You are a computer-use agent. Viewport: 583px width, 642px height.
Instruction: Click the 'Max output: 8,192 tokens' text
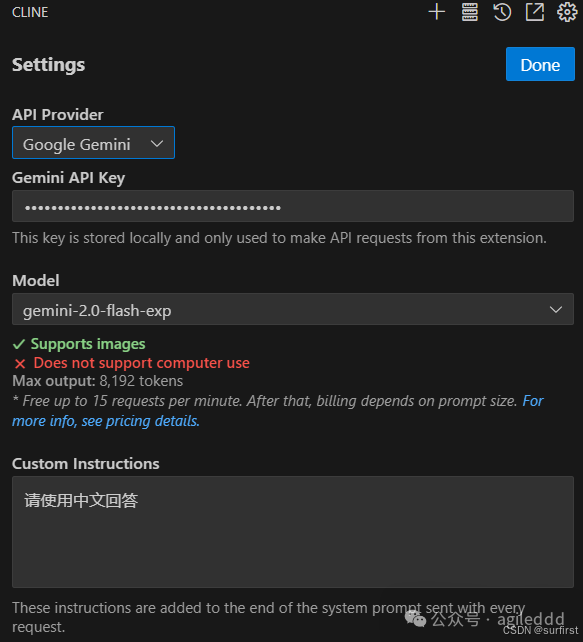tap(97, 381)
